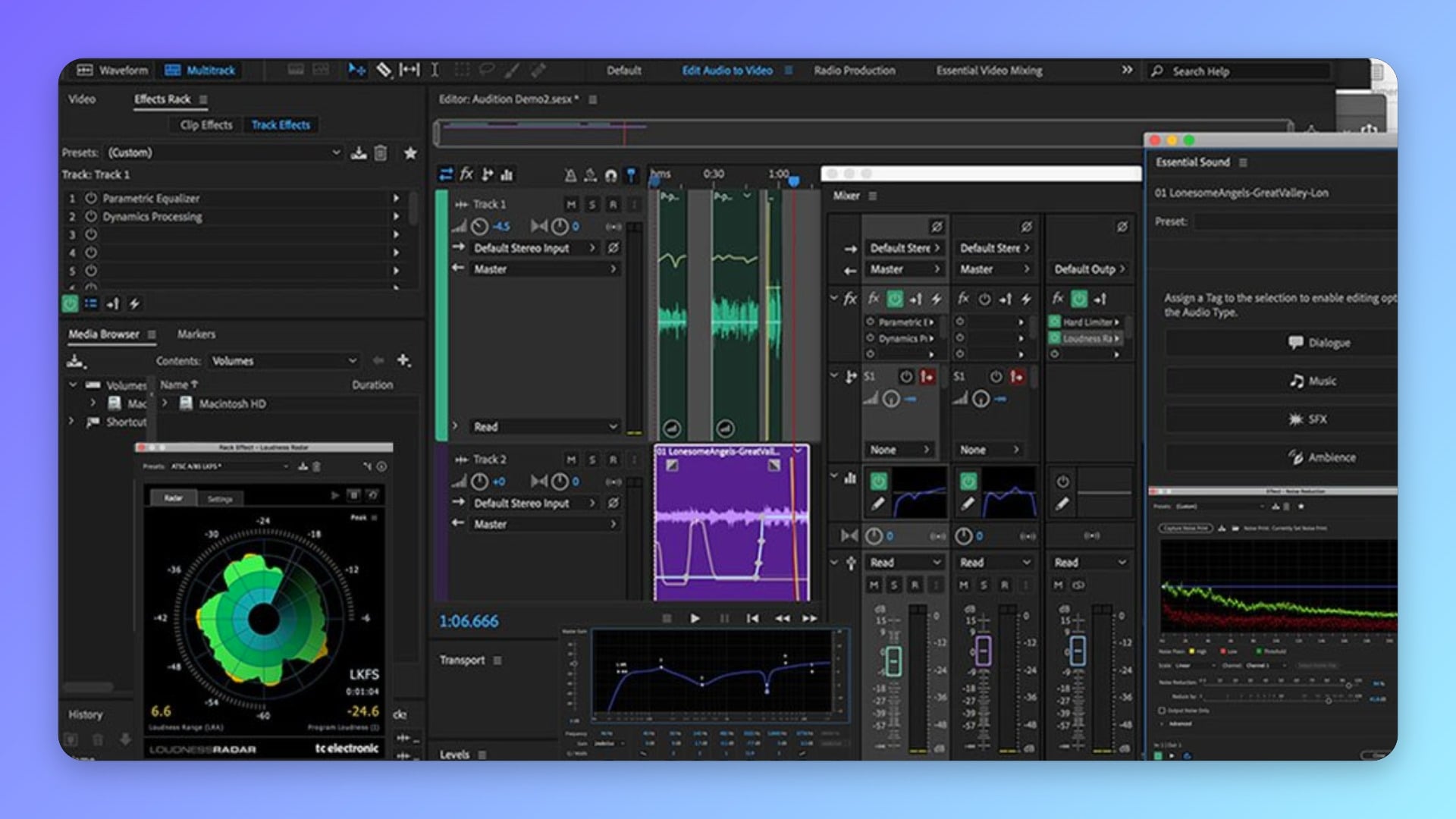Click the import file icon in Media Browser
The image size is (1456, 819).
click(x=74, y=360)
